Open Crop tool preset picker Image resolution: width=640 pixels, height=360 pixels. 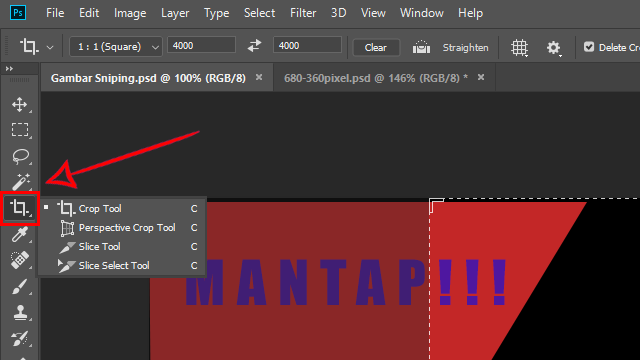tap(50, 47)
